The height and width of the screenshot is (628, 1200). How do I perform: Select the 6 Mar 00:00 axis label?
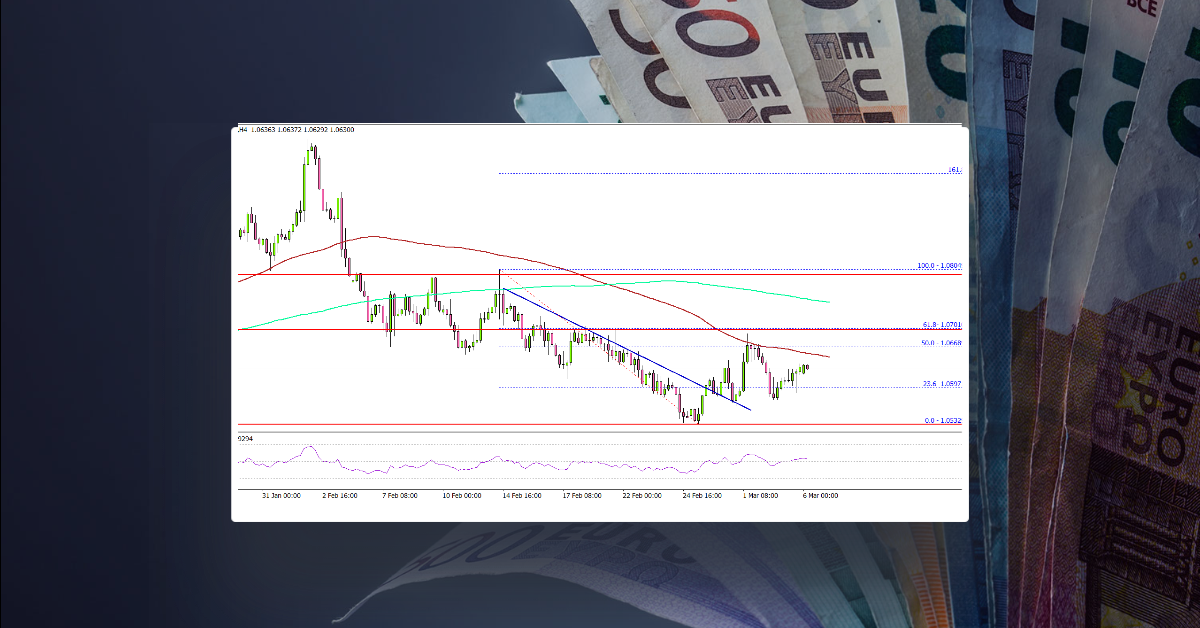(x=820, y=494)
